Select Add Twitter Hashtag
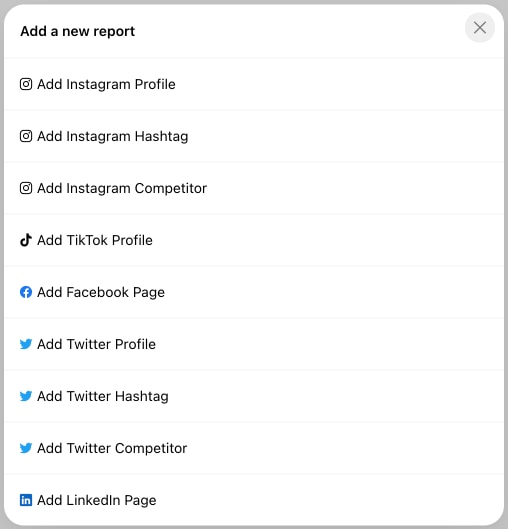The height and width of the screenshot is (529, 508). (x=254, y=396)
